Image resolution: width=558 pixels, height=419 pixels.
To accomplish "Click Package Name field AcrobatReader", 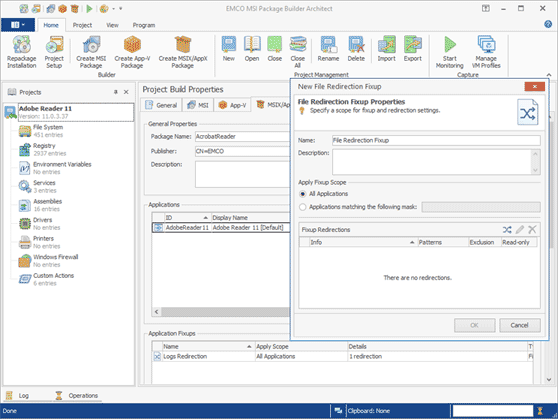I will tap(242, 136).
